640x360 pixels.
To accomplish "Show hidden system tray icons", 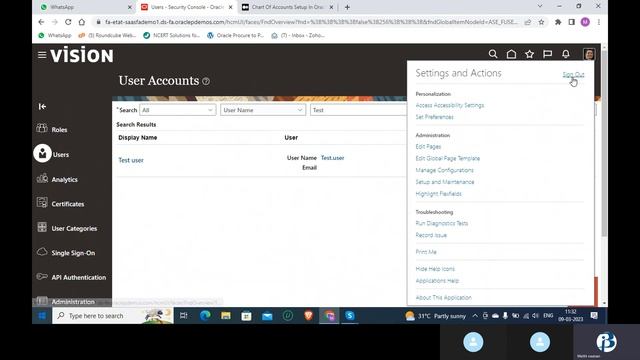I will coord(475,316).
